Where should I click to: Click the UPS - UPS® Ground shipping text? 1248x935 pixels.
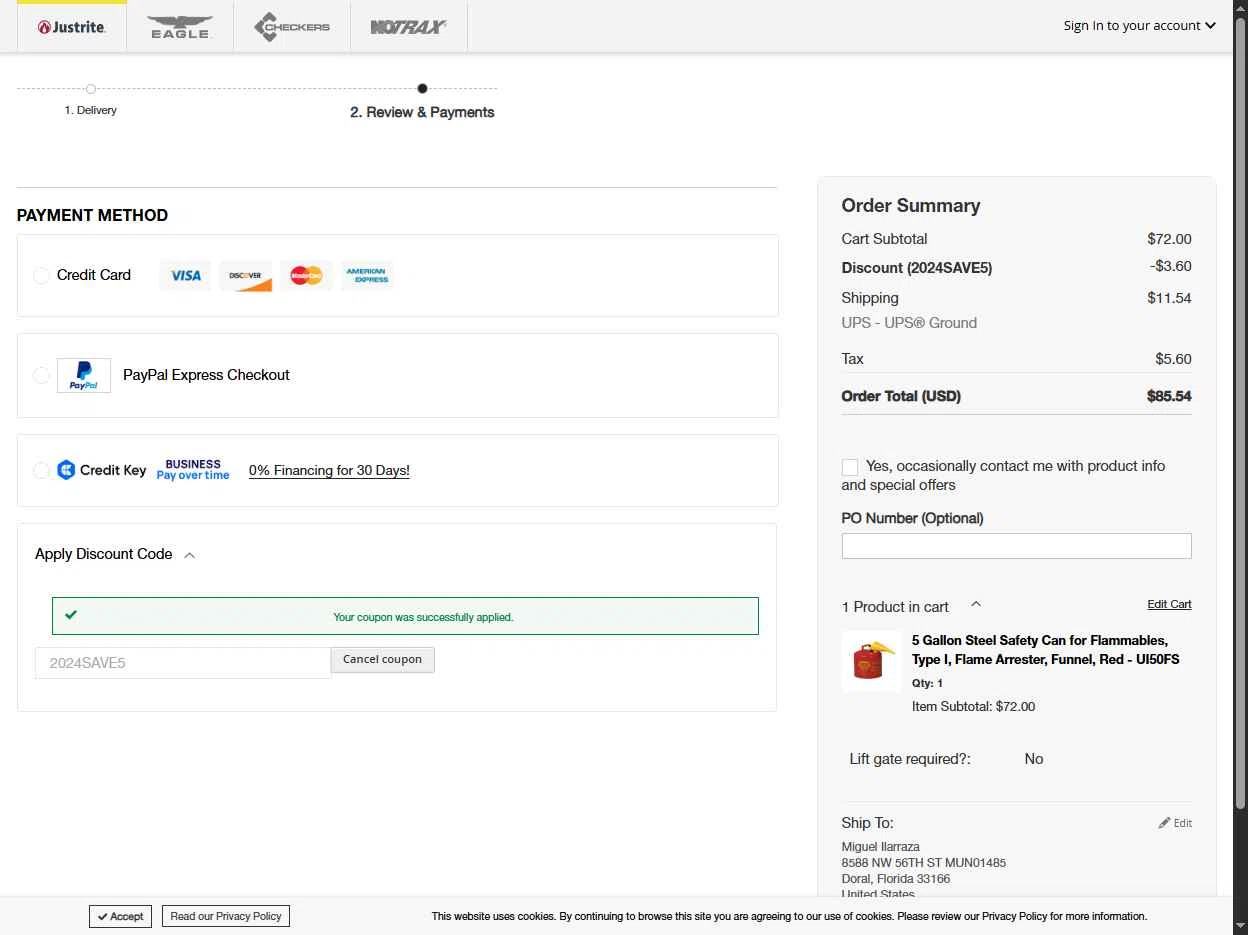[x=909, y=323]
